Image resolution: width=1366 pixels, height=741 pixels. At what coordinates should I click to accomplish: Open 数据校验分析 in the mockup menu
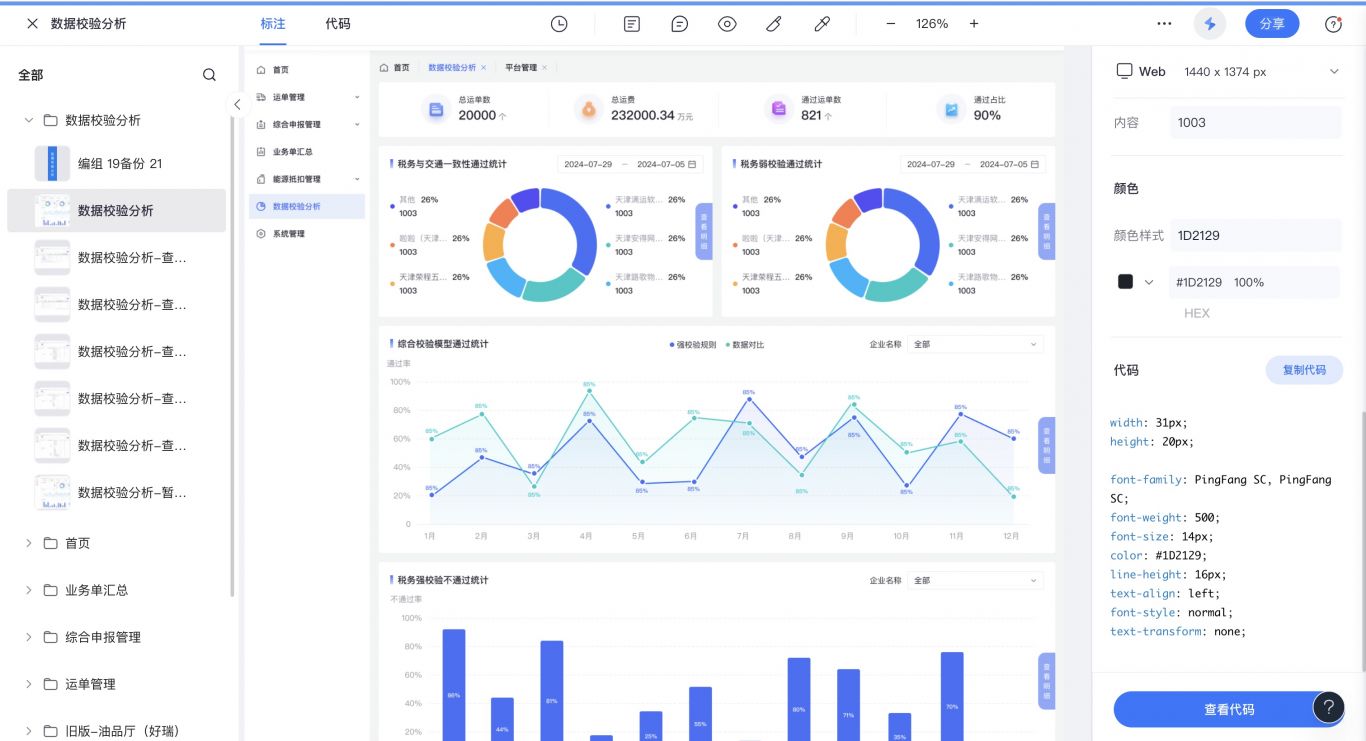pyautogui.click(x=306, y=206)
